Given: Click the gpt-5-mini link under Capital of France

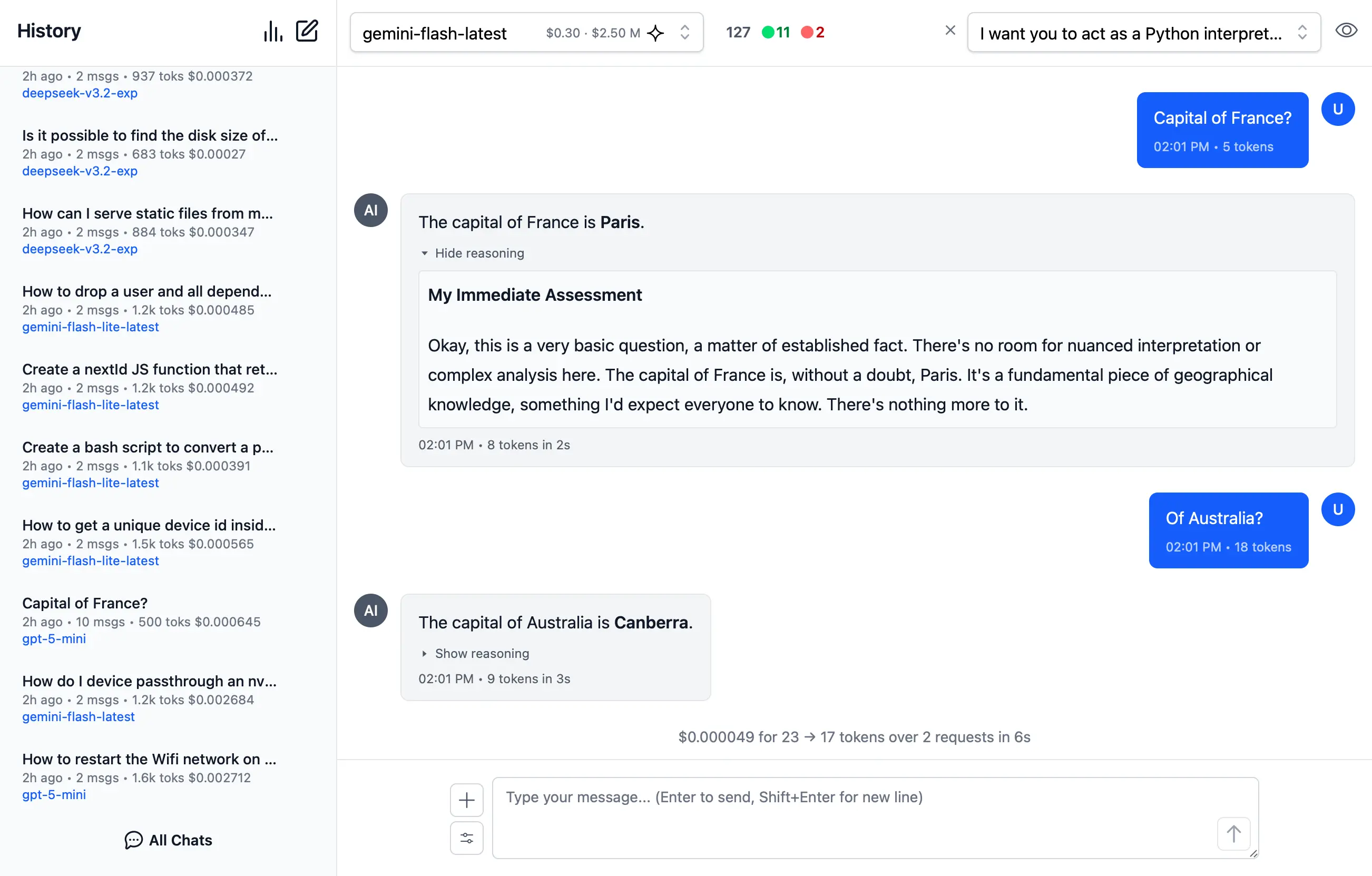Looking at the screenshot, I should point(54,638).
